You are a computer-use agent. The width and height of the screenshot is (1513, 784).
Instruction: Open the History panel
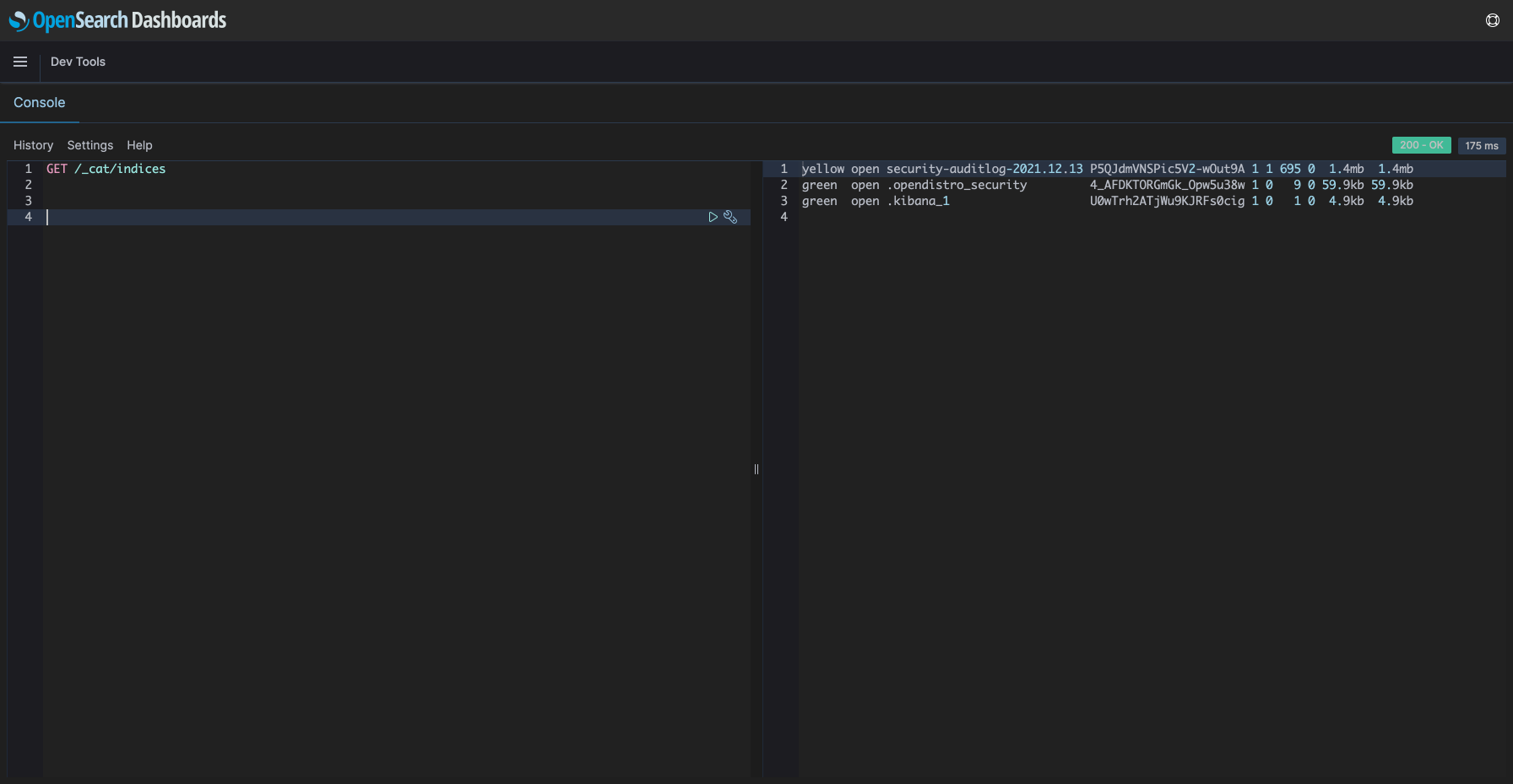coord(33,145)
